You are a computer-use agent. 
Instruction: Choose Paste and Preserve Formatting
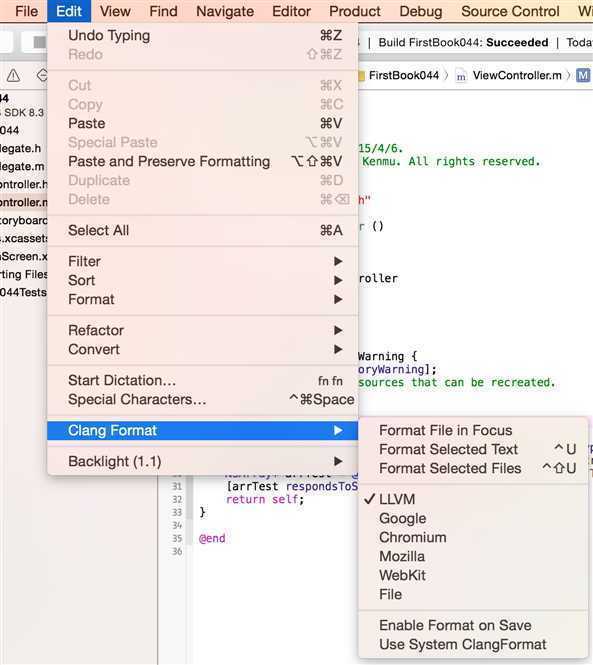203,161
